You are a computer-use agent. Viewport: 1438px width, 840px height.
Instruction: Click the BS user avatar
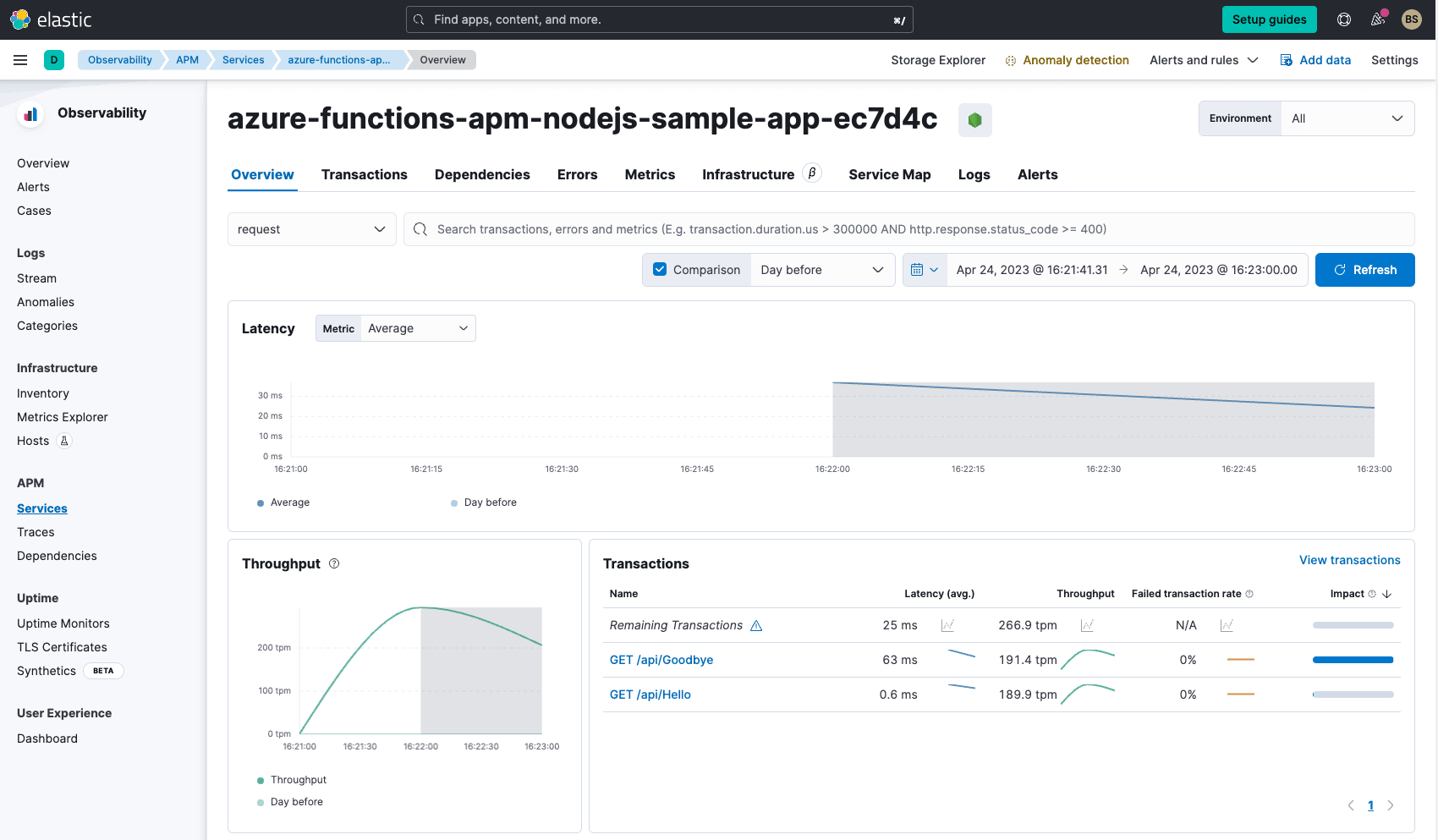coord(1411,19)
